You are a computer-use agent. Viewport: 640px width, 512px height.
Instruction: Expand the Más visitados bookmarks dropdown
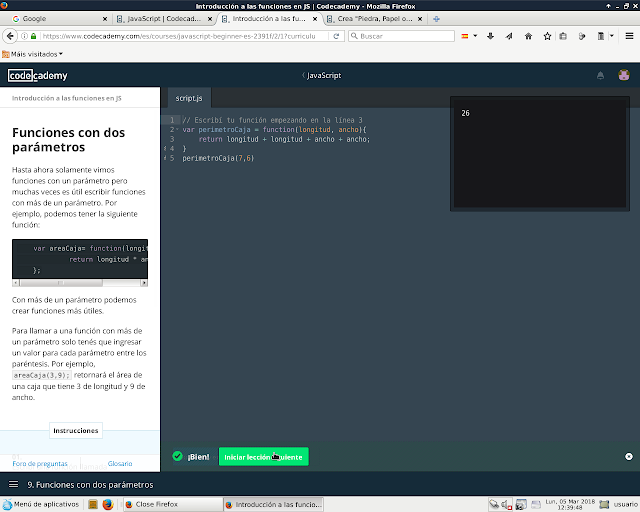click(x=33, y=54)
